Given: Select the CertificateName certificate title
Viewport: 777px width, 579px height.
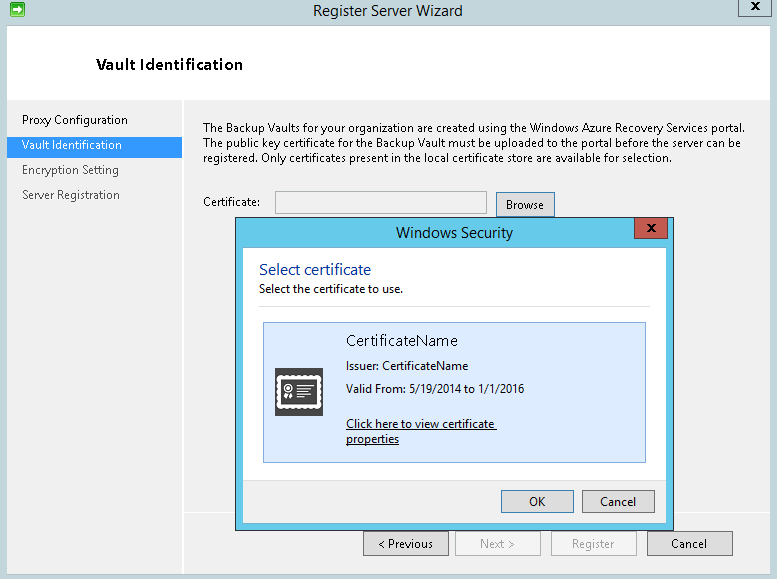Looking at the screenshot, I should pos(401,341).
